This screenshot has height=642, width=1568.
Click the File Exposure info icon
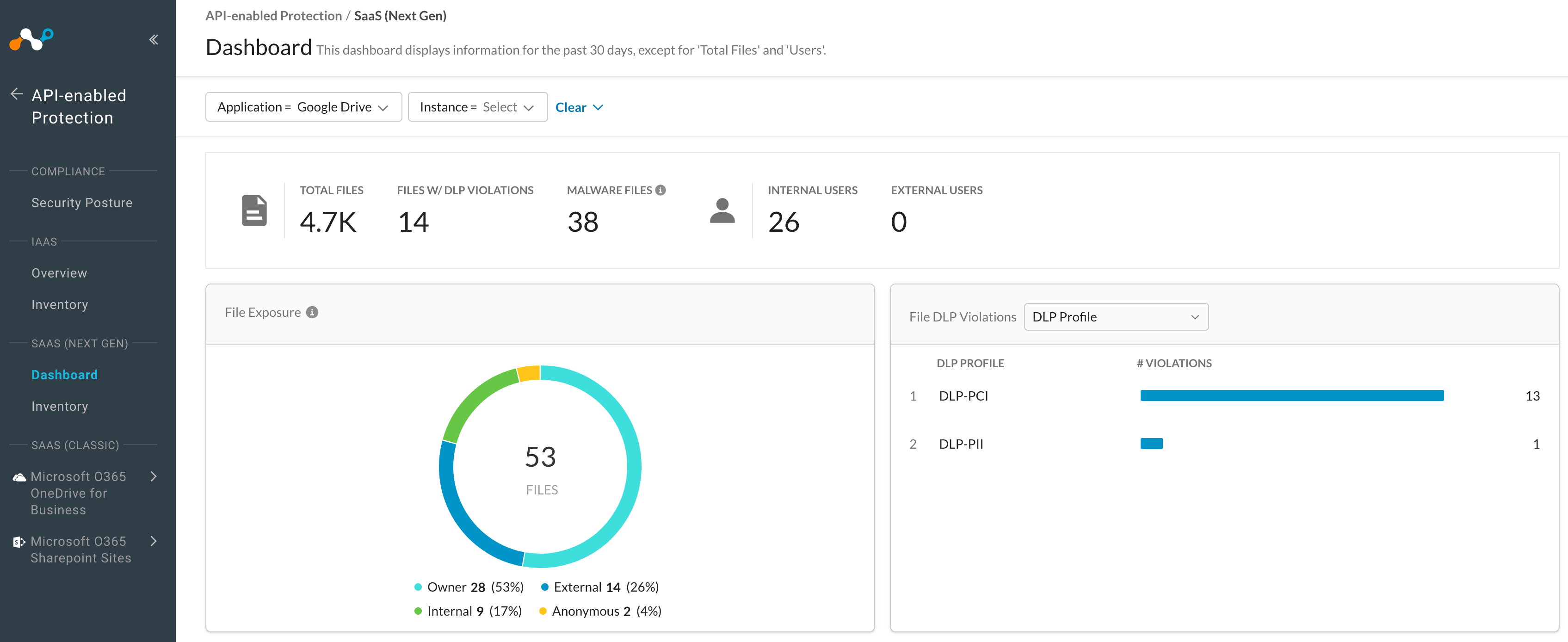click(312, 312)
